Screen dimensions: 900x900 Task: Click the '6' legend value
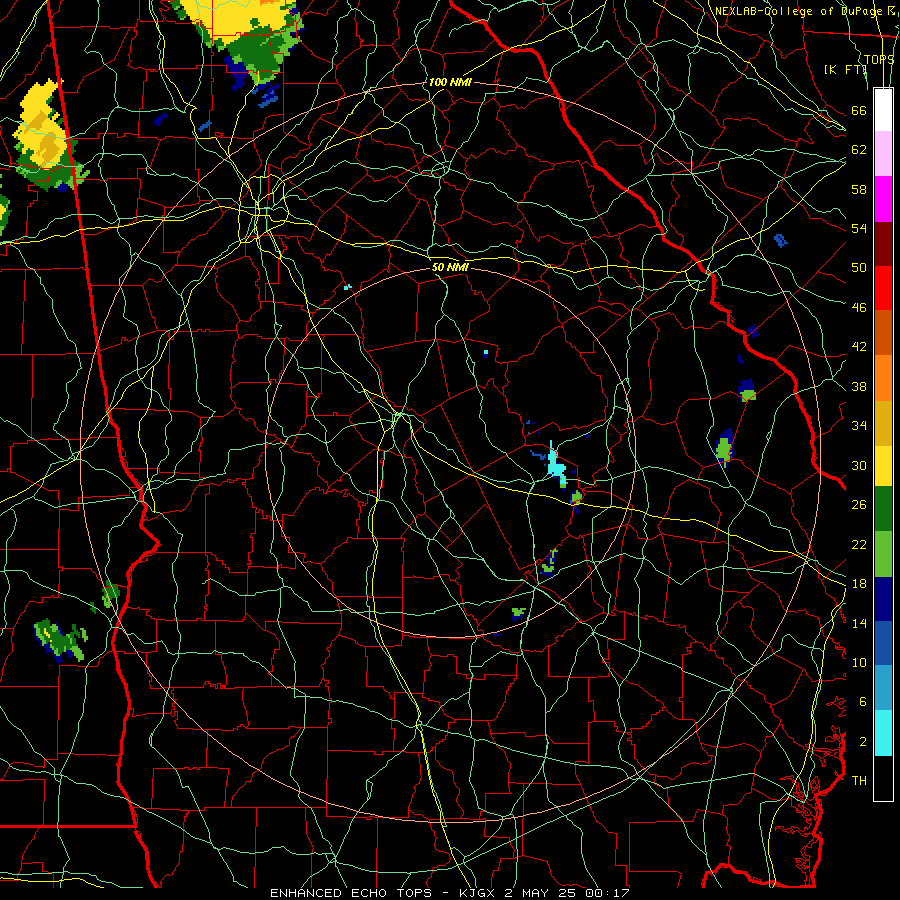(x=863, y=701)
